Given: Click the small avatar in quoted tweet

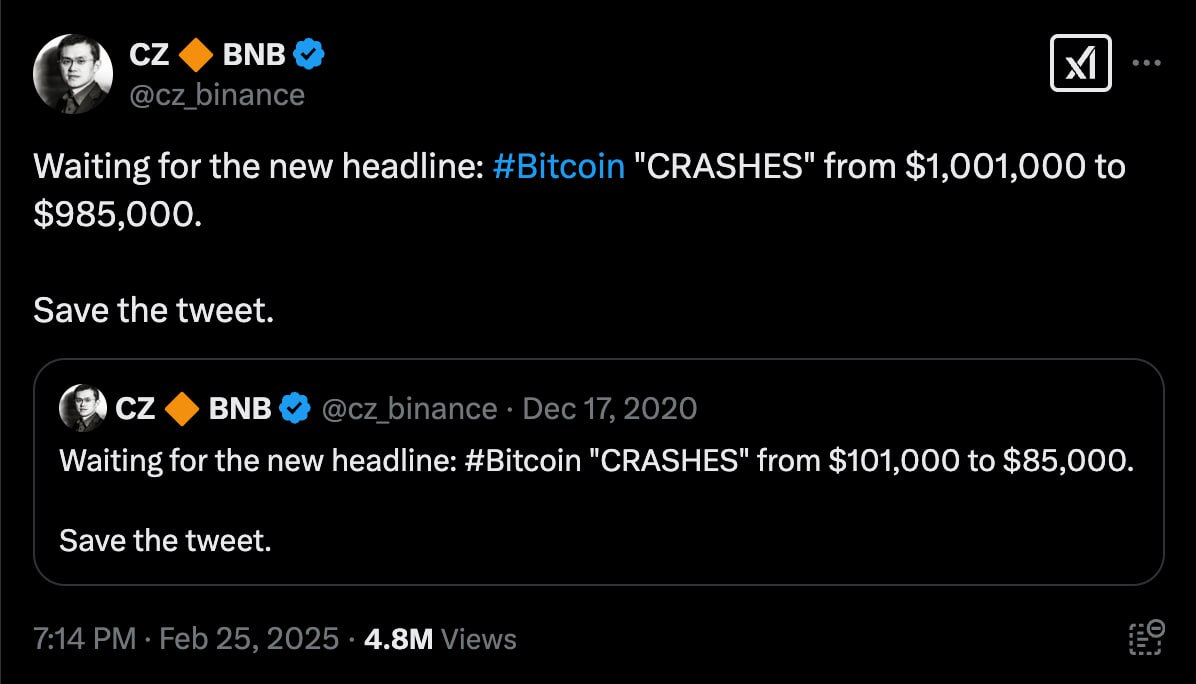Looking at the screenshot, I should pyautogui.click(x=83, y=408).
